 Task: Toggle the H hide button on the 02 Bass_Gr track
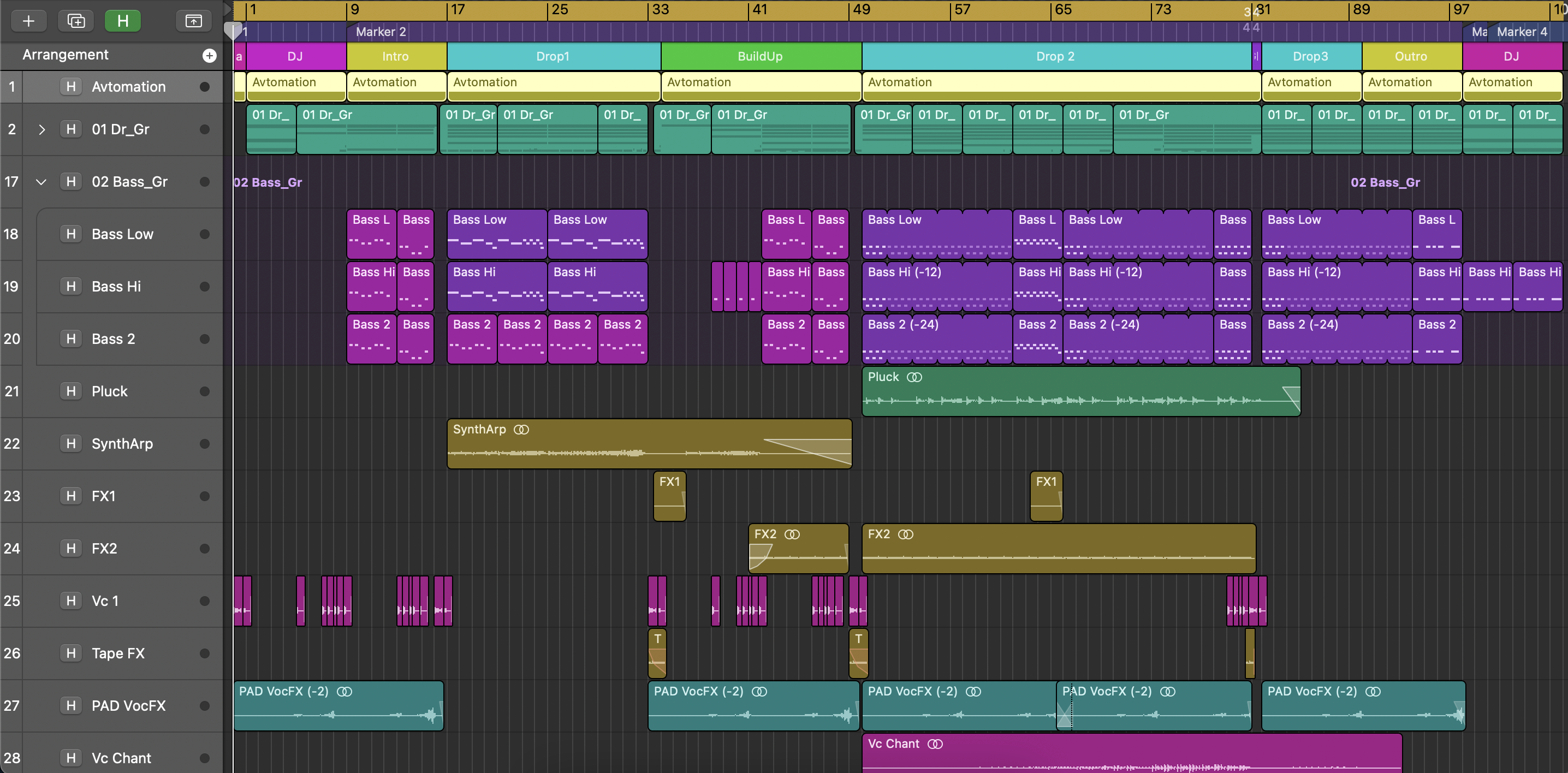point(71,182)
